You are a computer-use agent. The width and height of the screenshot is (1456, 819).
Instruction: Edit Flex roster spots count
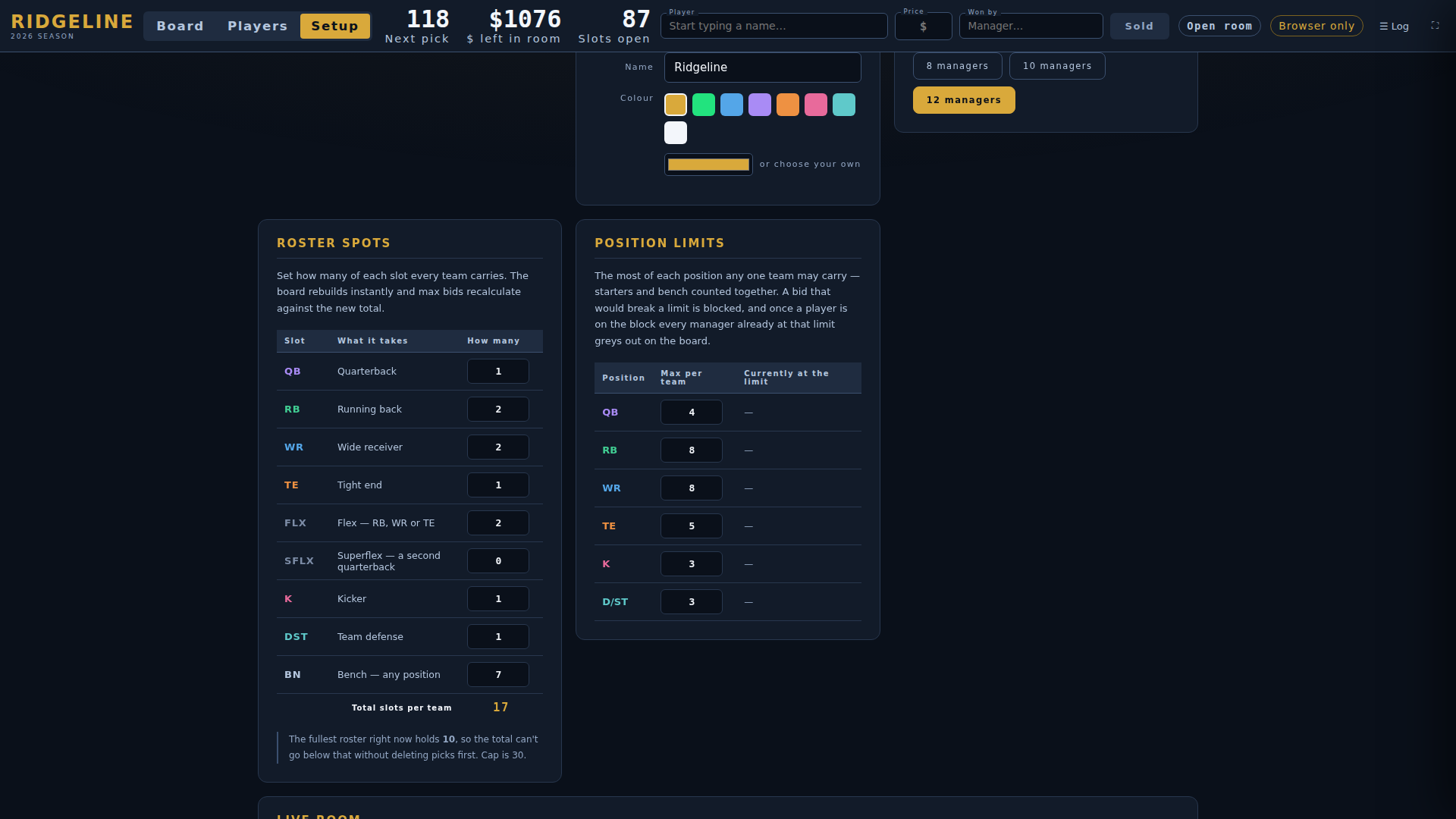(498, 523)
